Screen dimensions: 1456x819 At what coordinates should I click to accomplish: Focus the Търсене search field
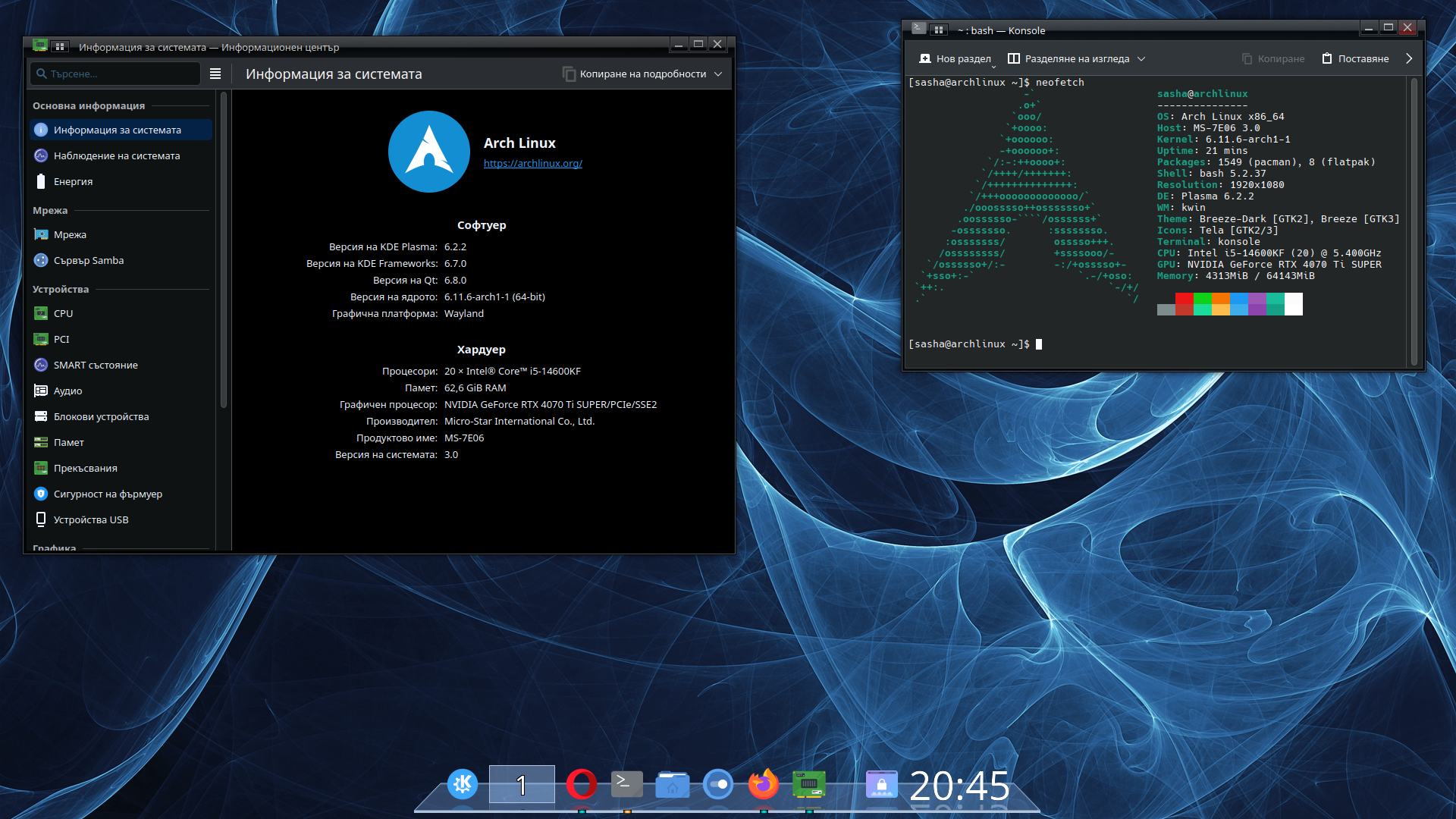coord(116,74)
